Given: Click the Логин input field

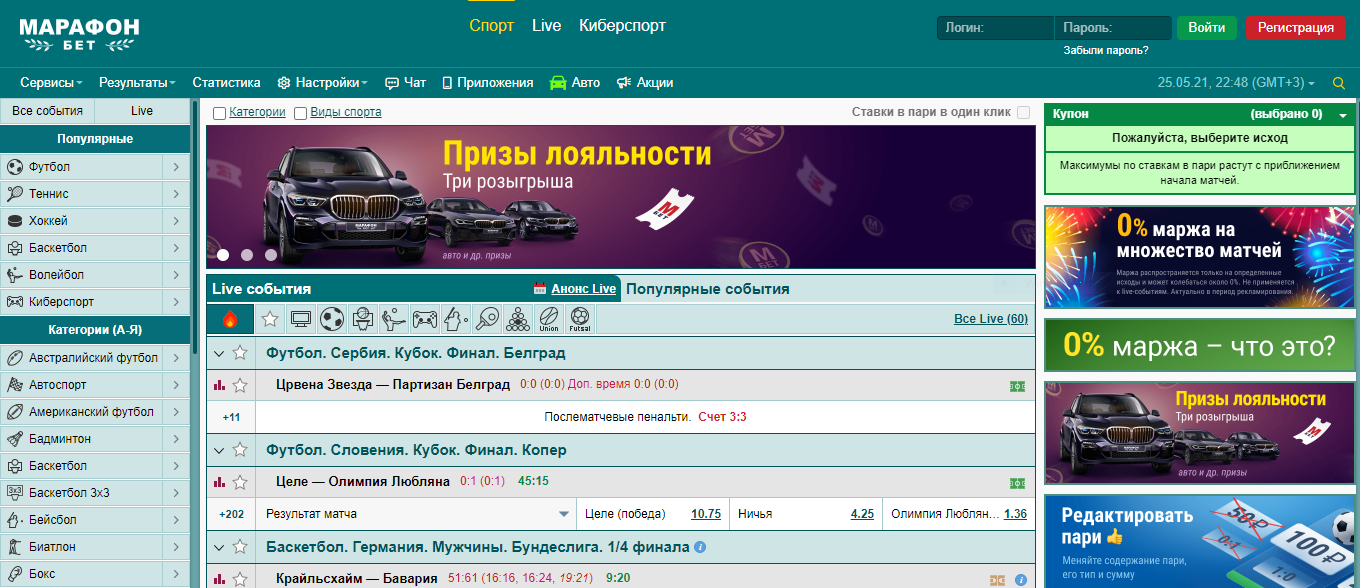Looking at the screenshot, I should coord(995,28).
